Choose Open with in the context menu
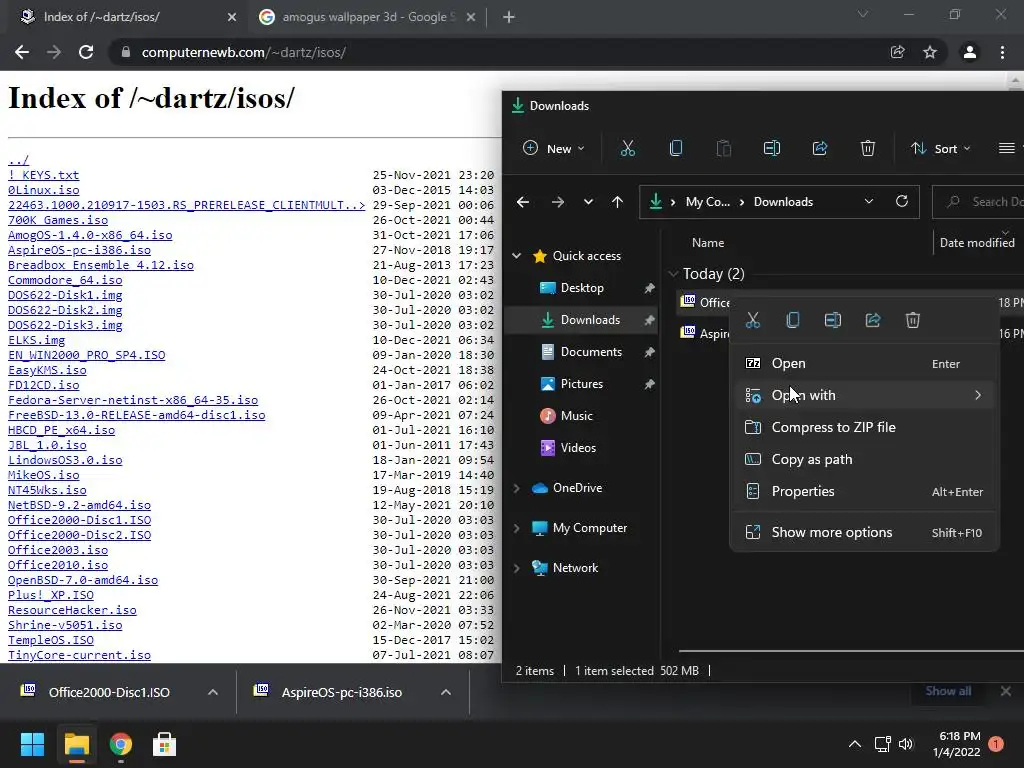Screen dimensions: 1024x768 coord(865,395)
